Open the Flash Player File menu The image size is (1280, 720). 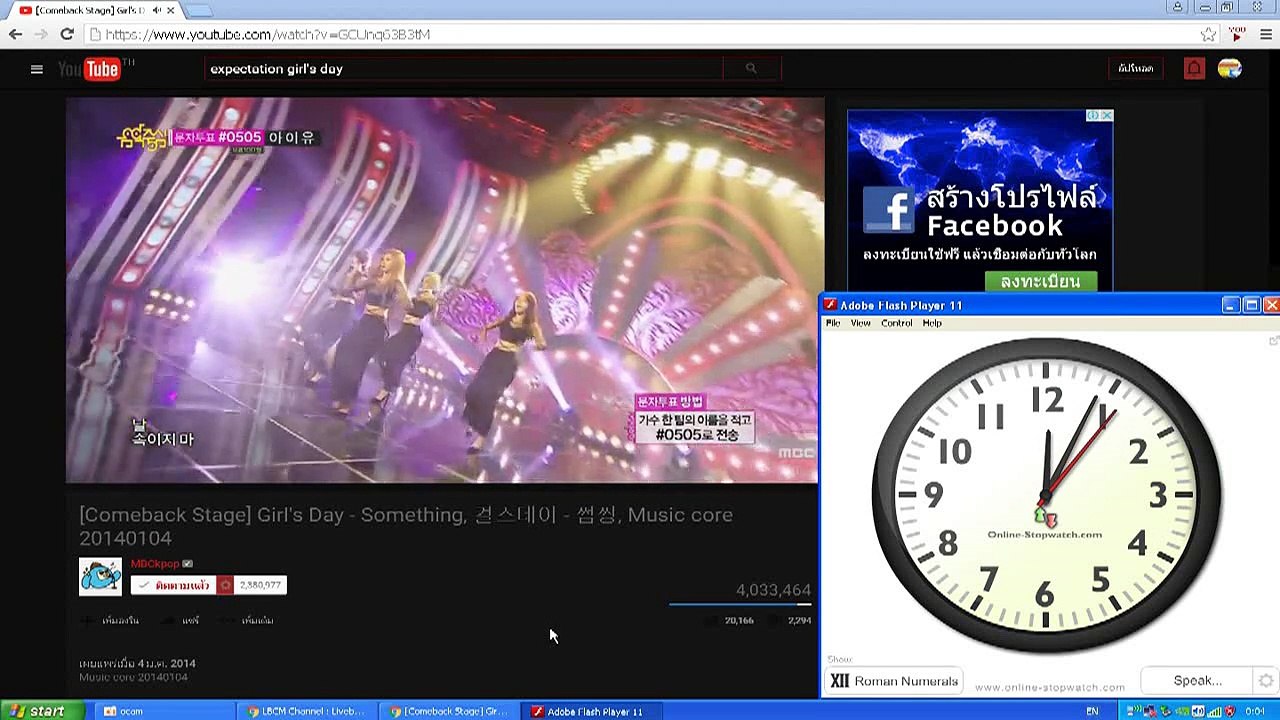833,323
